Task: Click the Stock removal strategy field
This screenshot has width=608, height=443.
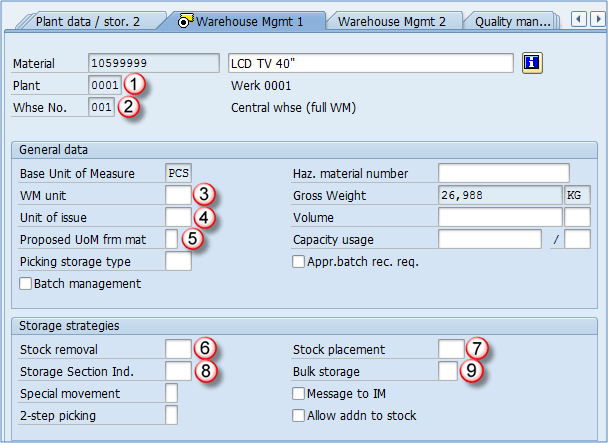Action: pyautogui.click(x=177, y=349)
